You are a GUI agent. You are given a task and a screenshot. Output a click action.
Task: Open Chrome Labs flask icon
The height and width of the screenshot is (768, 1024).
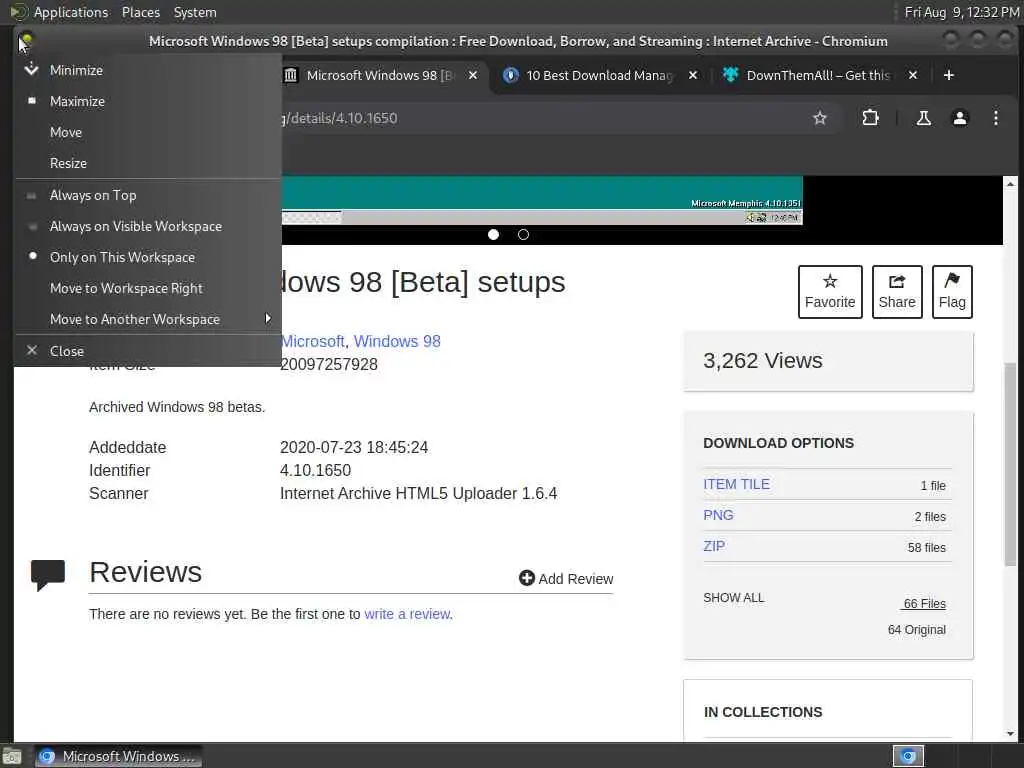click(x=923, y=118)
